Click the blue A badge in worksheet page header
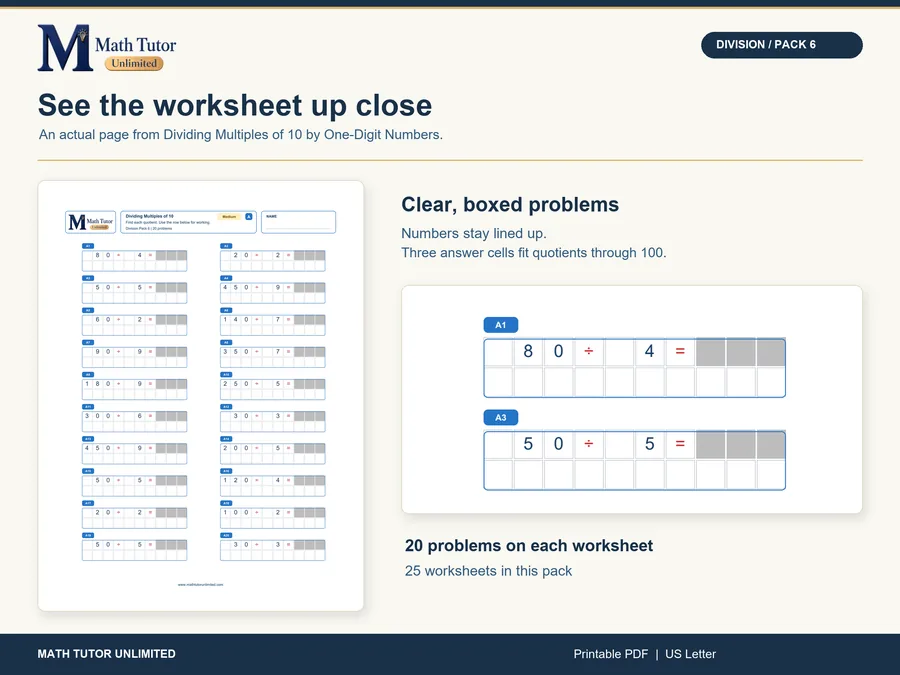Image resolution: width=900 pixels, height=675 pixels. click(x=249, y=216)
